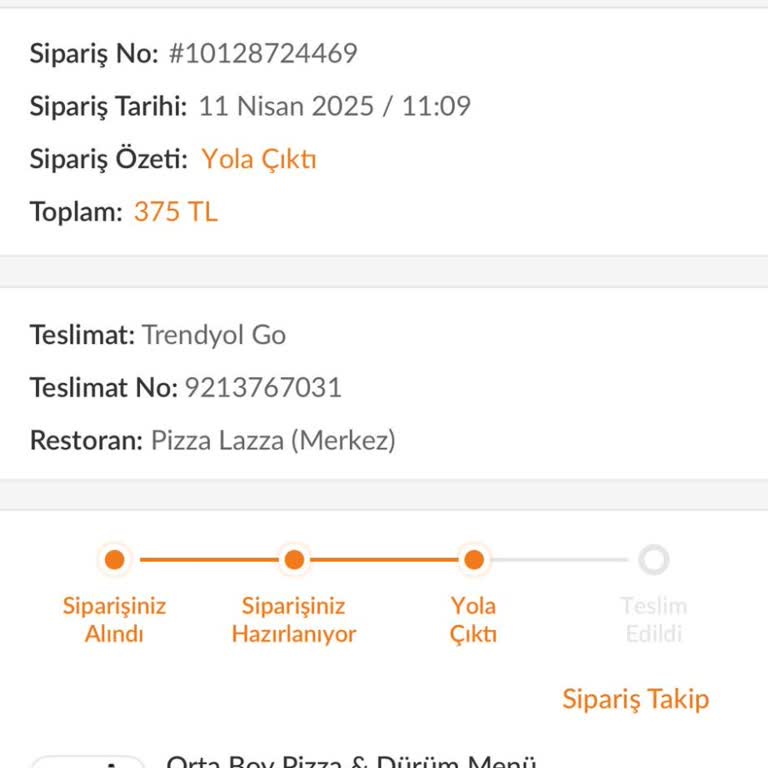Tap the 375 TL total amount
768x768 pixels.
[175, 212]
